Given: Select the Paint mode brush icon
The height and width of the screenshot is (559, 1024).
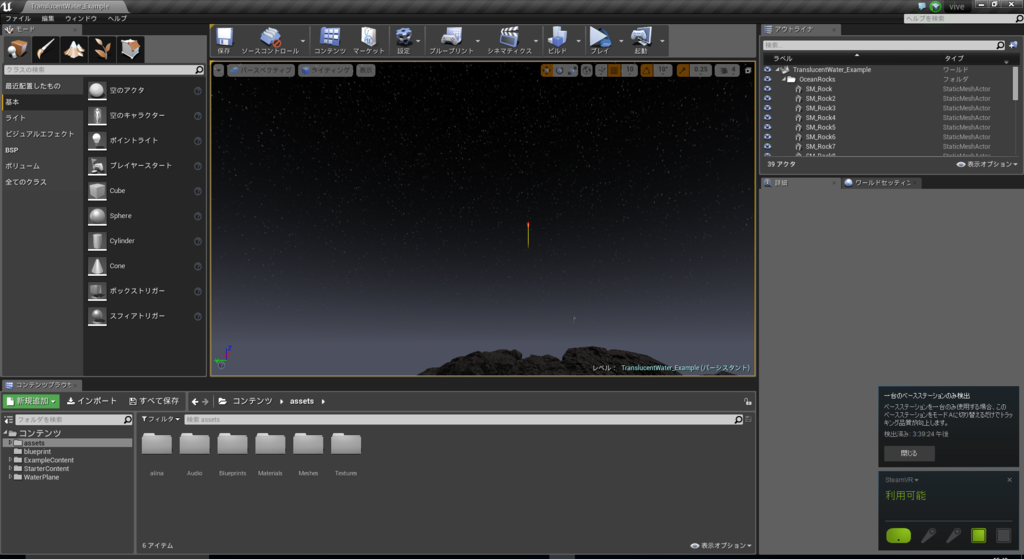Looking at the screenshot, I should point(45,49).
